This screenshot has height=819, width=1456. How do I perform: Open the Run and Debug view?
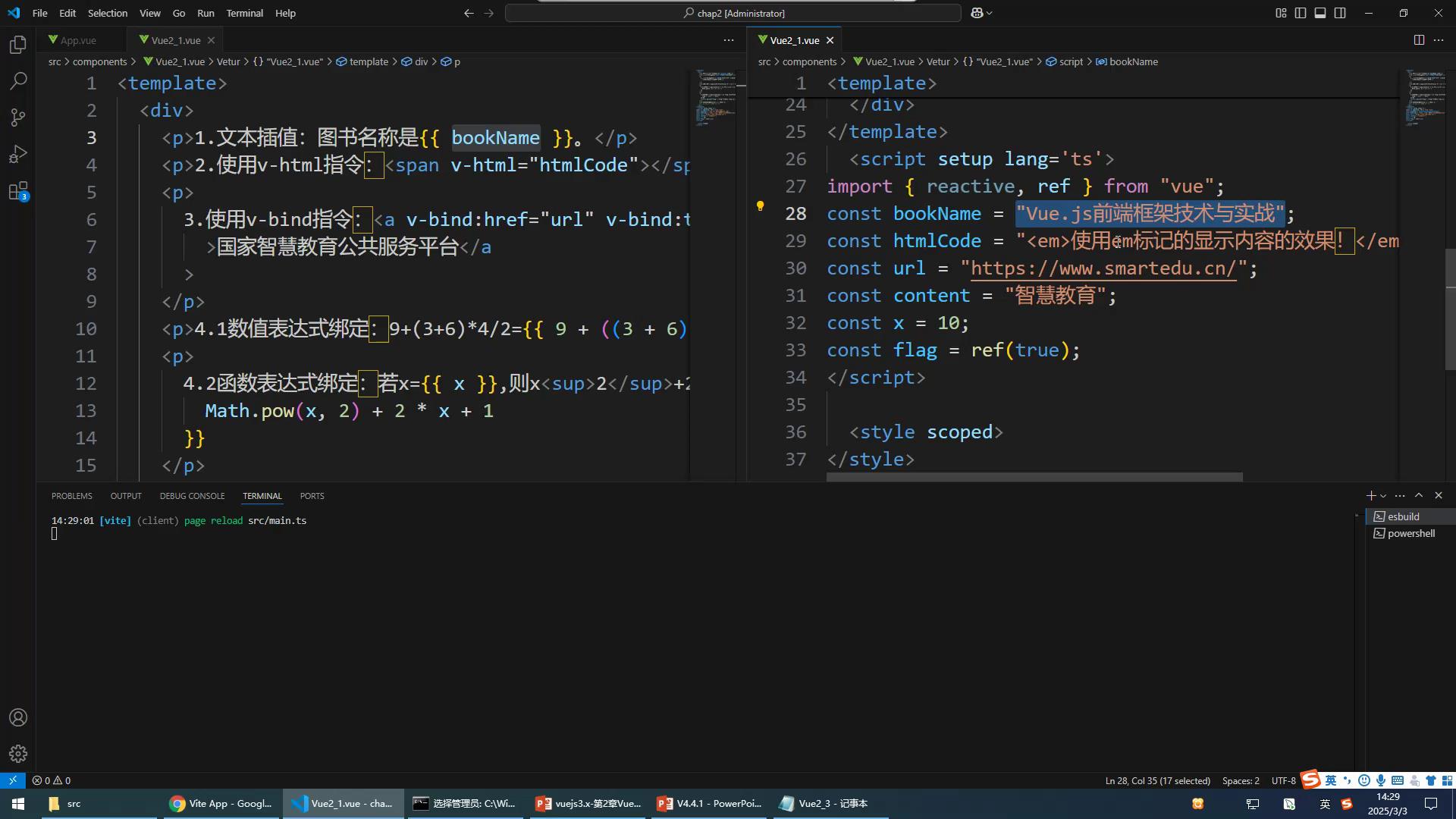click(18, 154)
